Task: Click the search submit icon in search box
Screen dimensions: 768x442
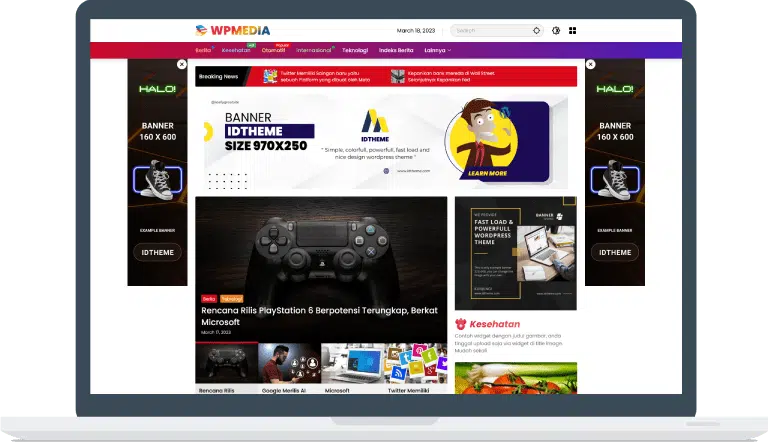Action: (x=536, y=30)
